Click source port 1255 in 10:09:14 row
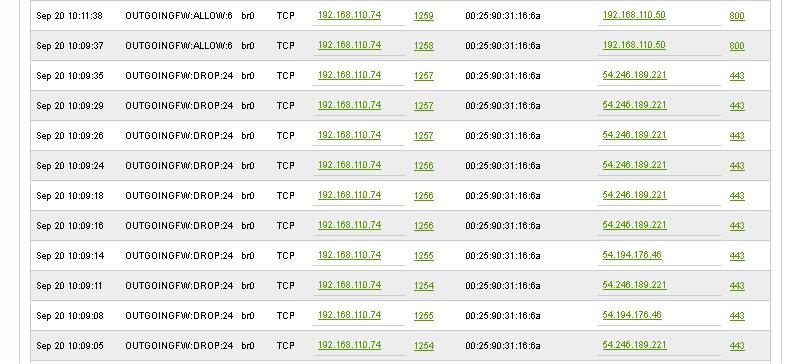The image size is (785, 364). pyautogui.click(x=424, y=256)
